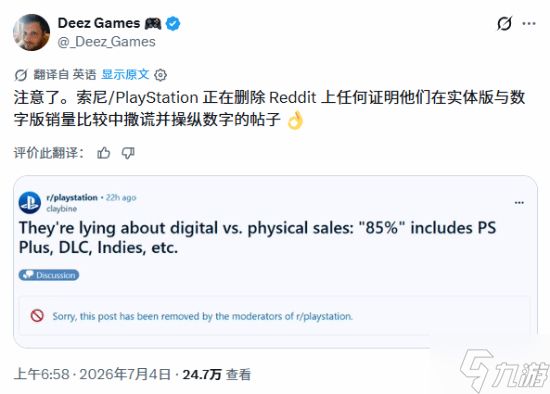Click the blue verified badge
Viewport: 550px width, 394px height.
pos(173,24)
